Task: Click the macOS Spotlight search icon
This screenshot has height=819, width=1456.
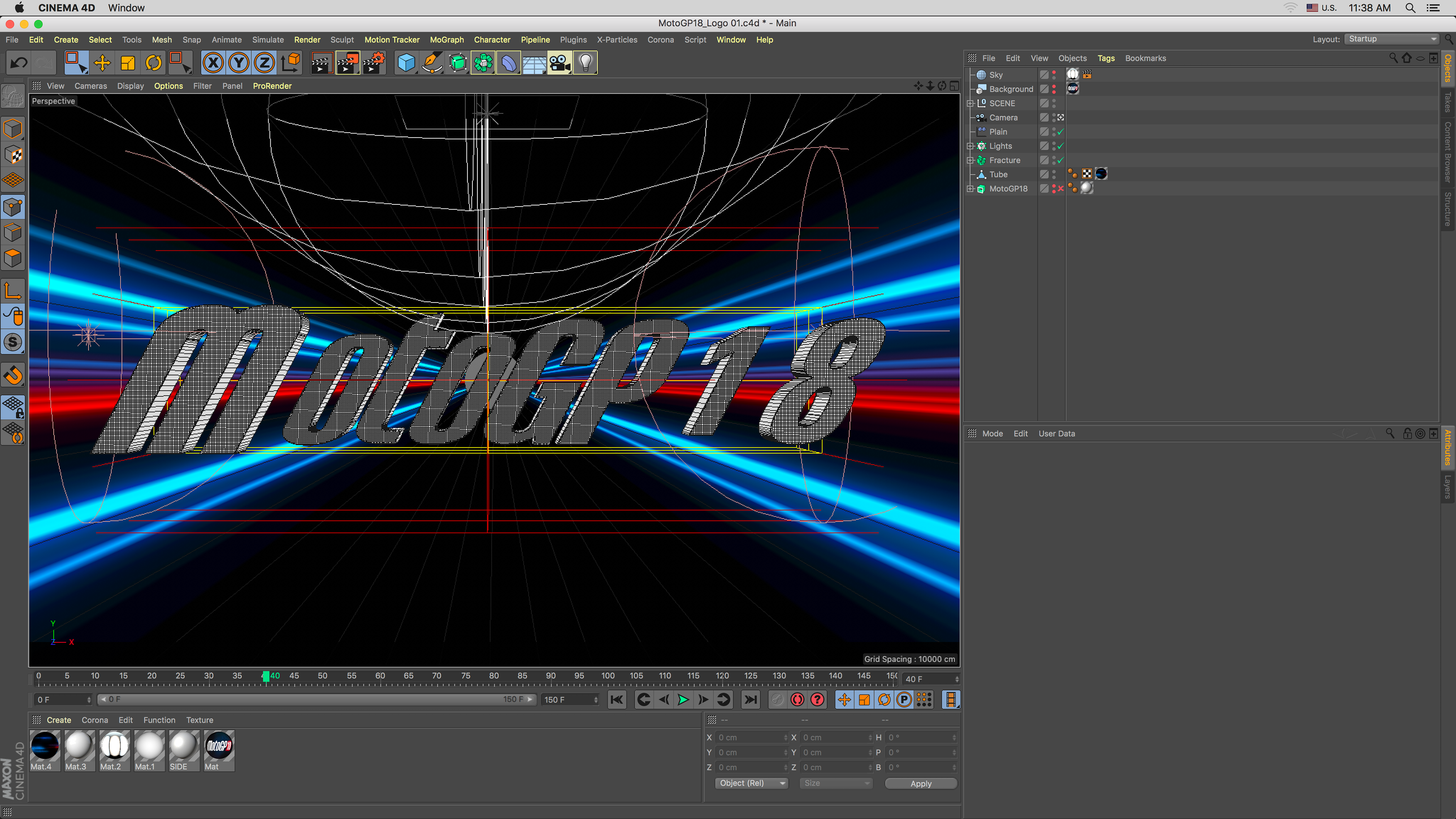Action: (x=1410, y=8)
